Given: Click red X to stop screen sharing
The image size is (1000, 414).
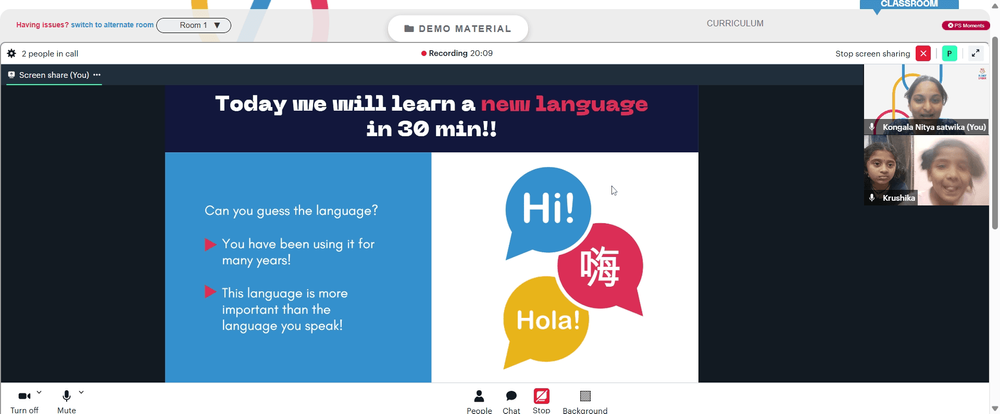Looking at the screenshot, I should 923,54.
